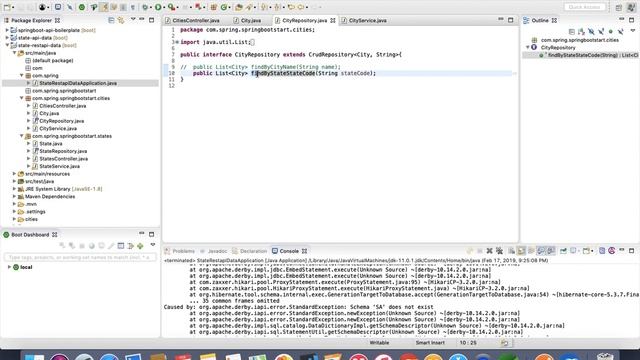Close the CityRepository.java tab
Image resolution: width=640 pixels, height=360 pixels.
point(333,20)
